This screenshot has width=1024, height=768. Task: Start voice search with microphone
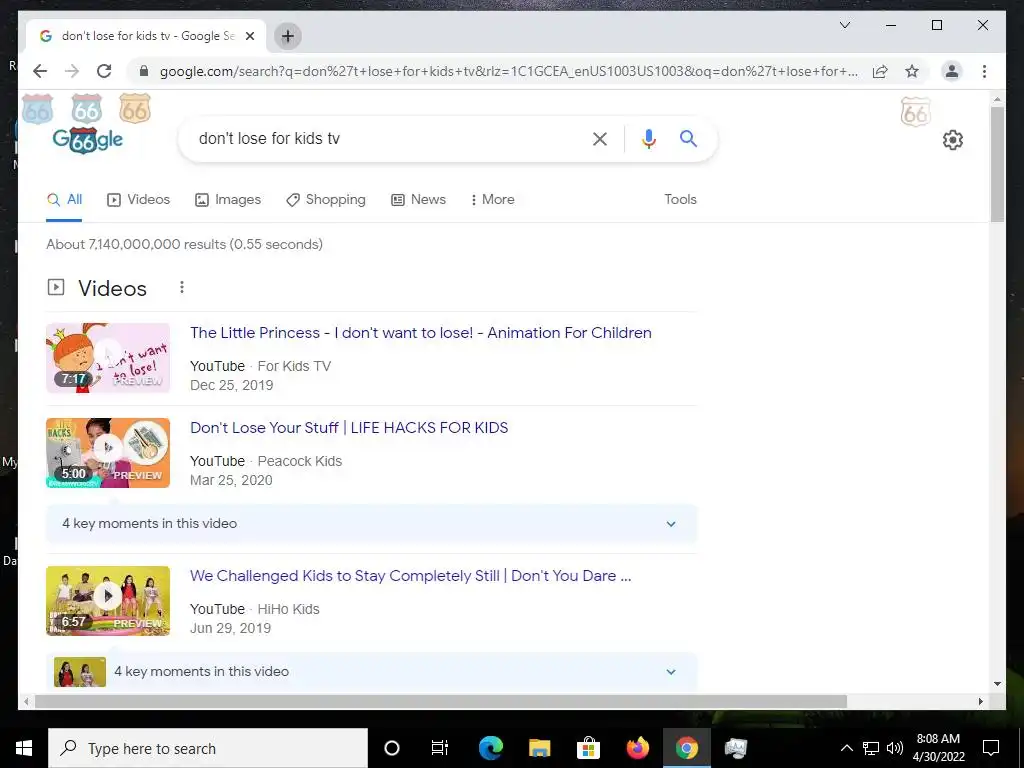[x=648, y=138]
